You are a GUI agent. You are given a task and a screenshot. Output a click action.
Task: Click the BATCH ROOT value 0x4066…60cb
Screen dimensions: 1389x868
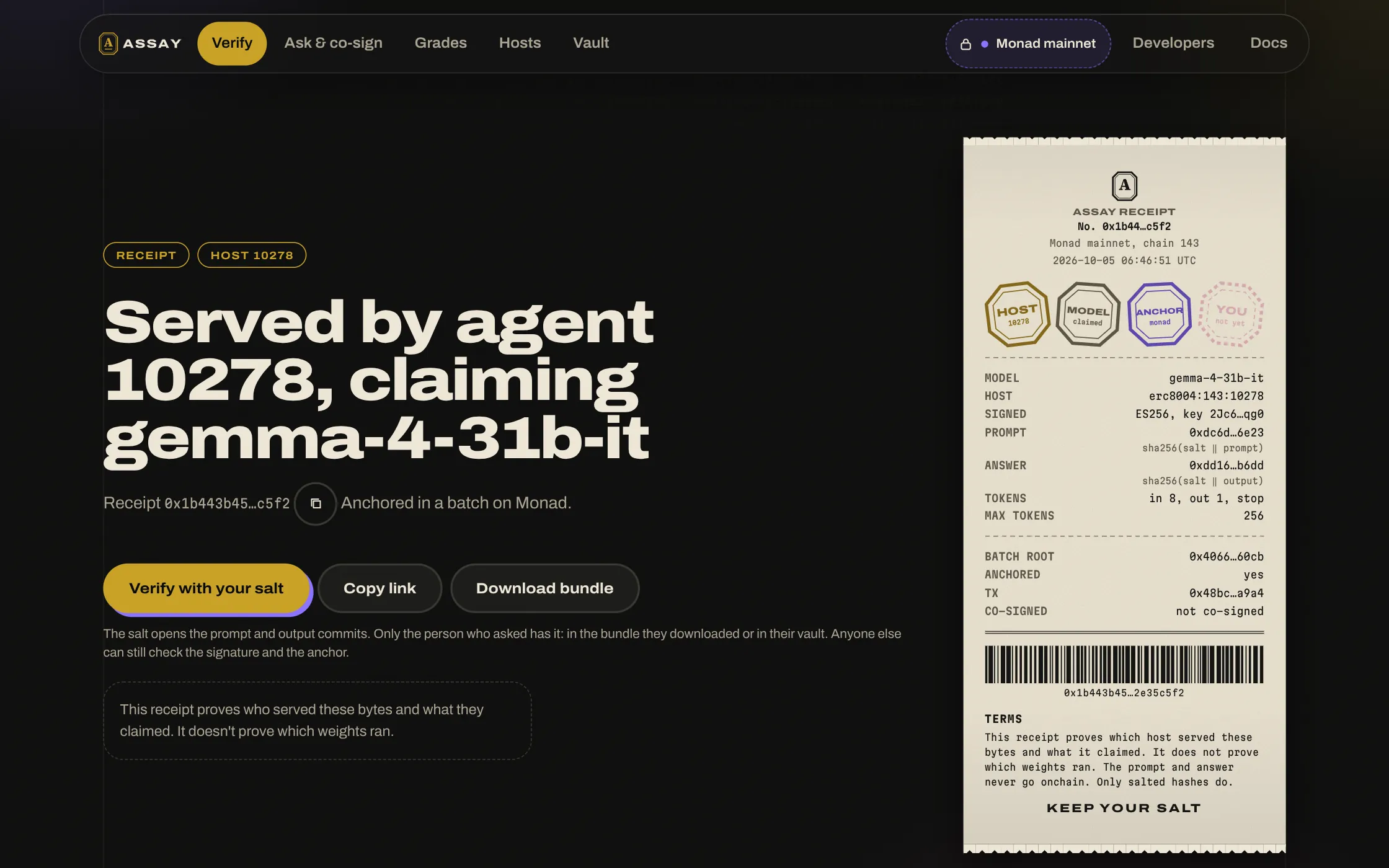[1226, 557]
